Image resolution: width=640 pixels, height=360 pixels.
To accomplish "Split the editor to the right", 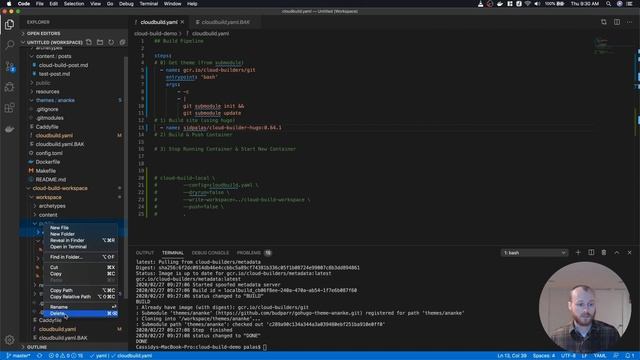I will click(617, 22).
